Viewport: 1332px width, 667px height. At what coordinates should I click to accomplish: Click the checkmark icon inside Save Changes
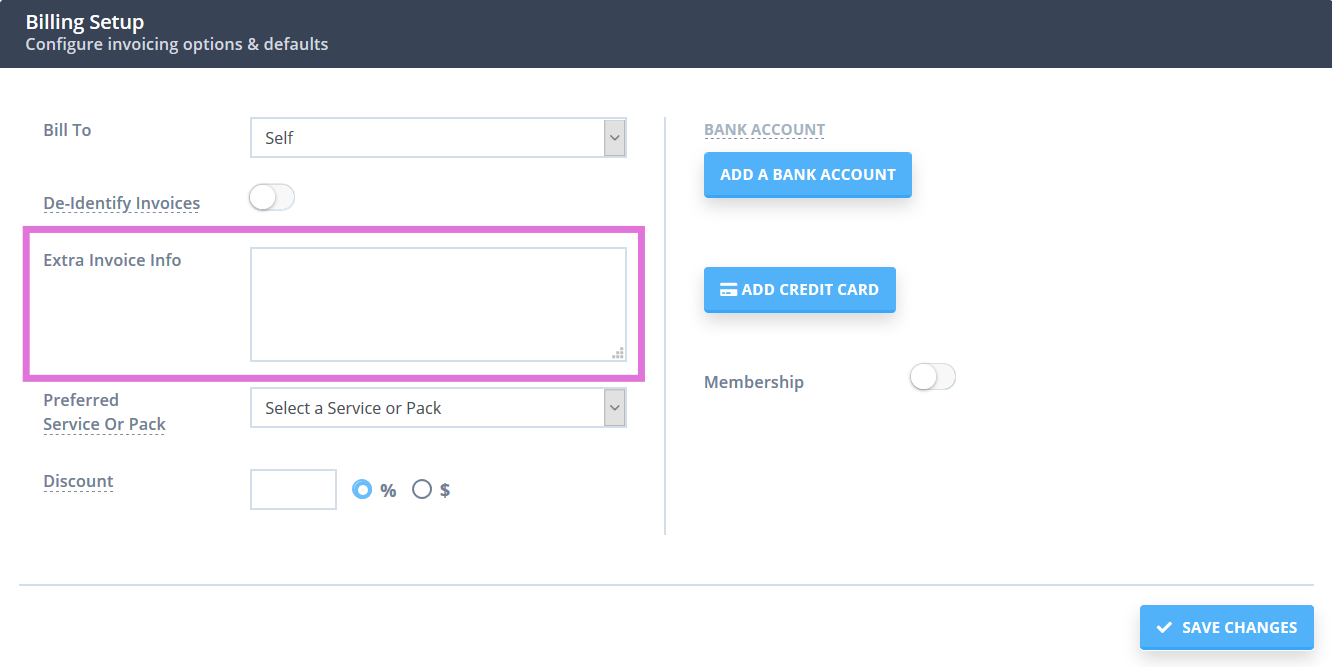pos(1164,627)
